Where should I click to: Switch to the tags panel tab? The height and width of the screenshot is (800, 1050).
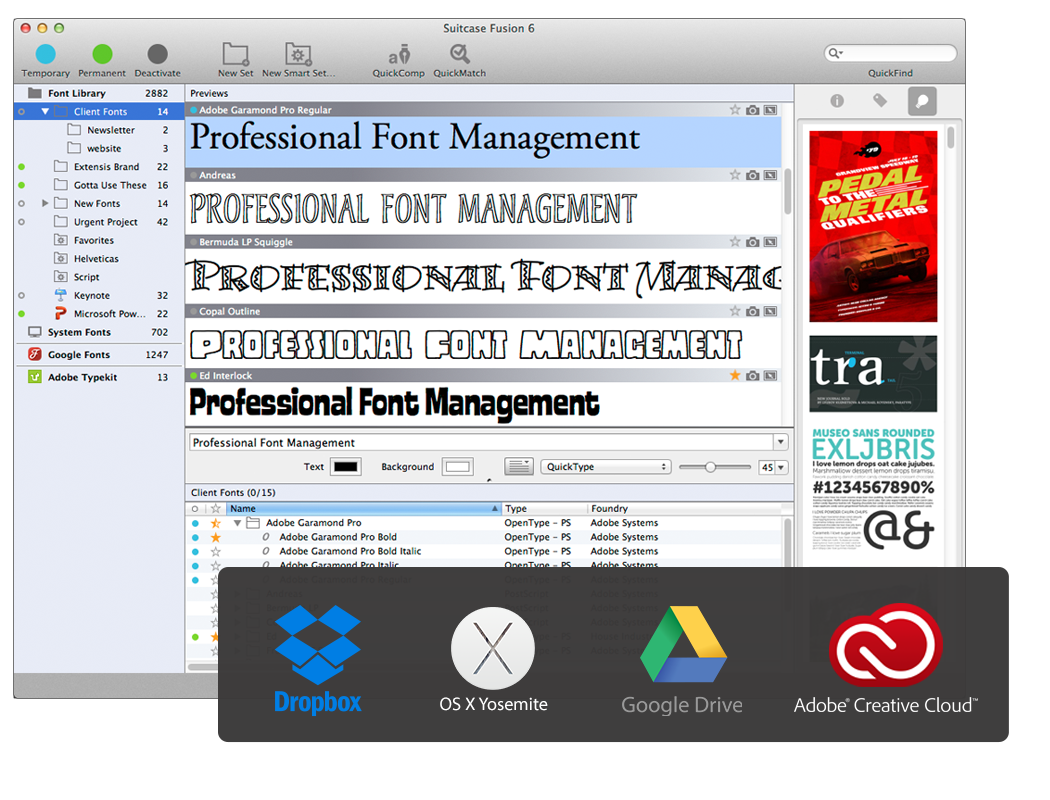click(879, 101)
